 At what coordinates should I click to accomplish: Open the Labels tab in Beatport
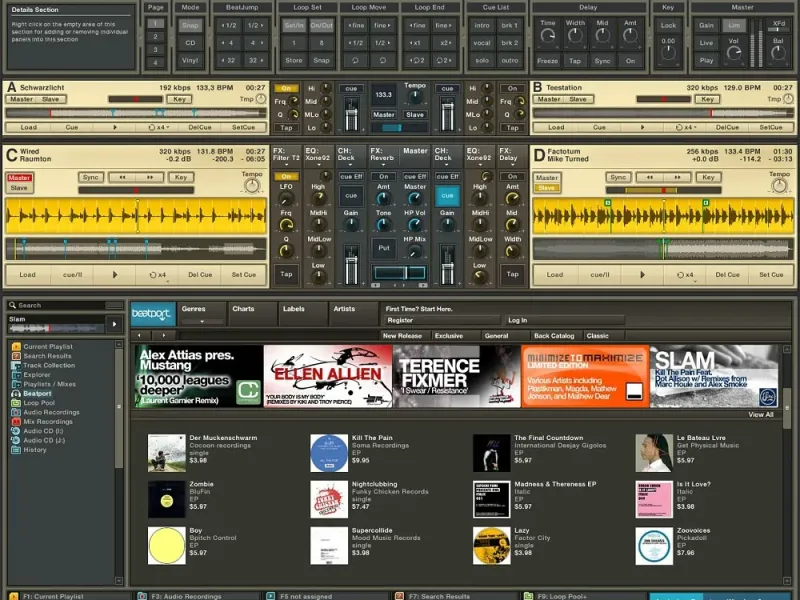click(294, 309)
